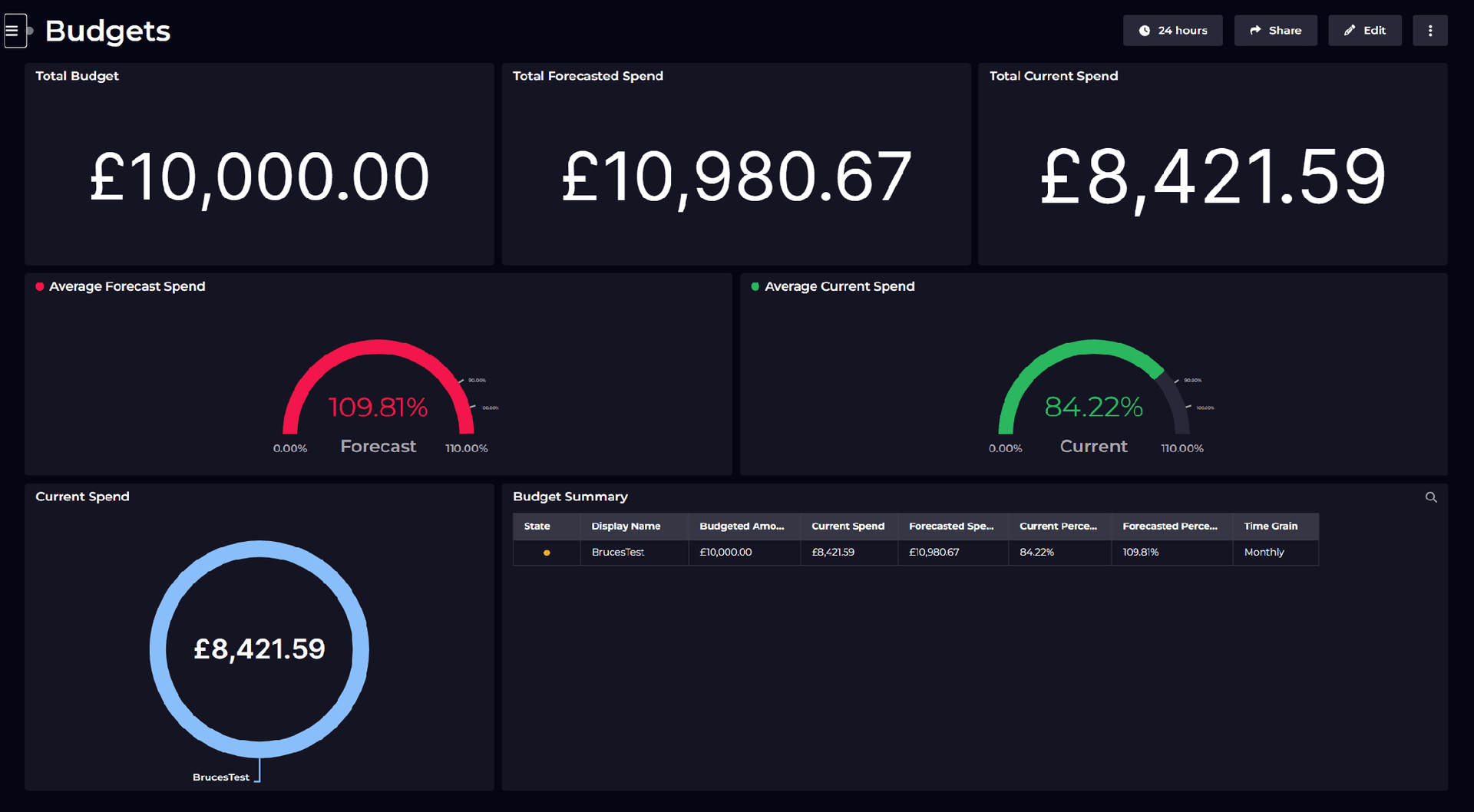Click the clock icon in the time picker
1474x812 pixels.
tap(1143, 30)
